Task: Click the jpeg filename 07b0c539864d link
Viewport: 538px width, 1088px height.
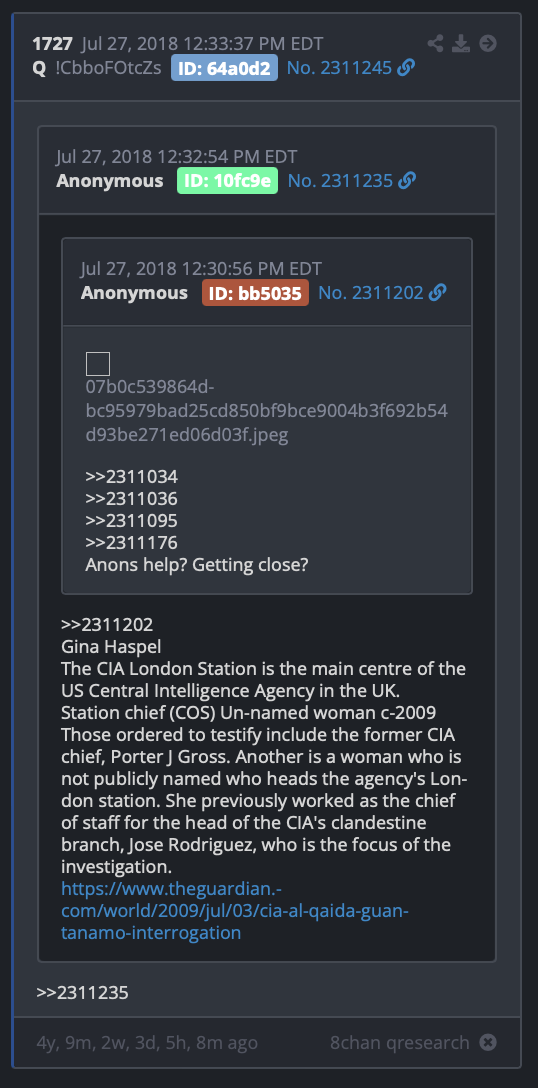Action: pyautogui.click(x=267, y=411)
